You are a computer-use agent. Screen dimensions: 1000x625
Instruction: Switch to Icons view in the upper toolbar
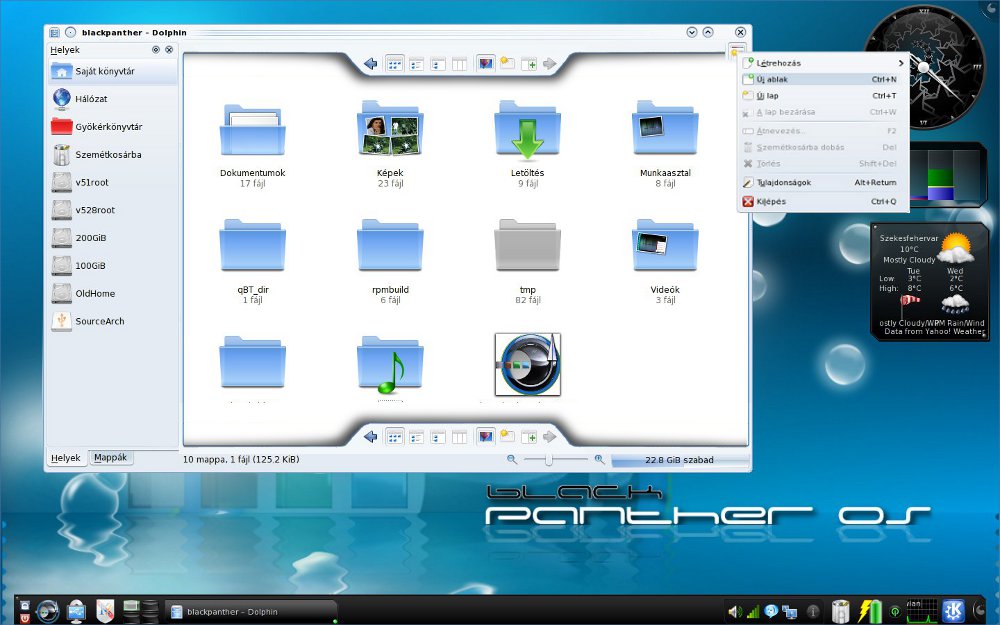[395, 64]
